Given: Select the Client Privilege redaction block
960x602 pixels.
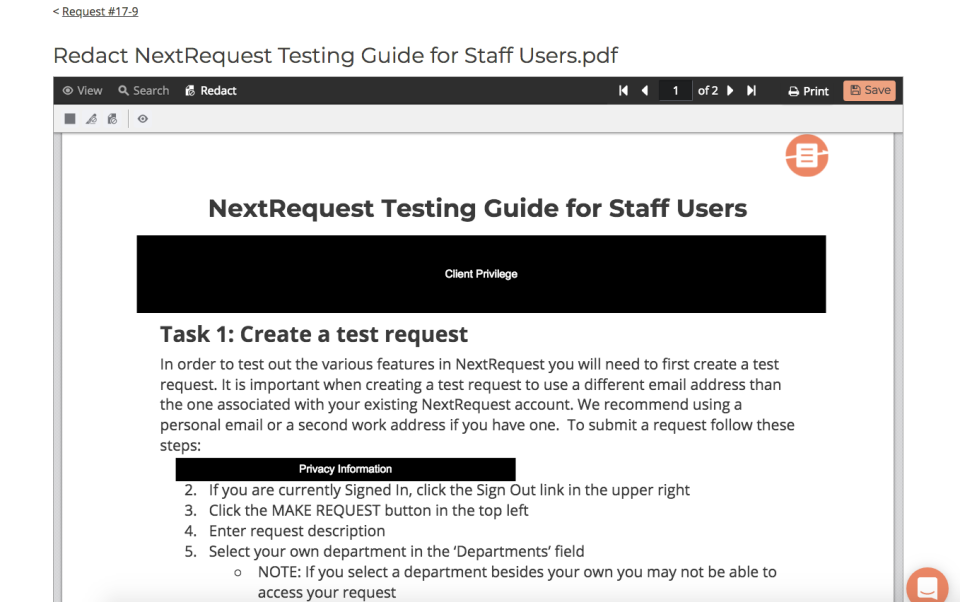Looking at the screenshot, I should (481, 273).
